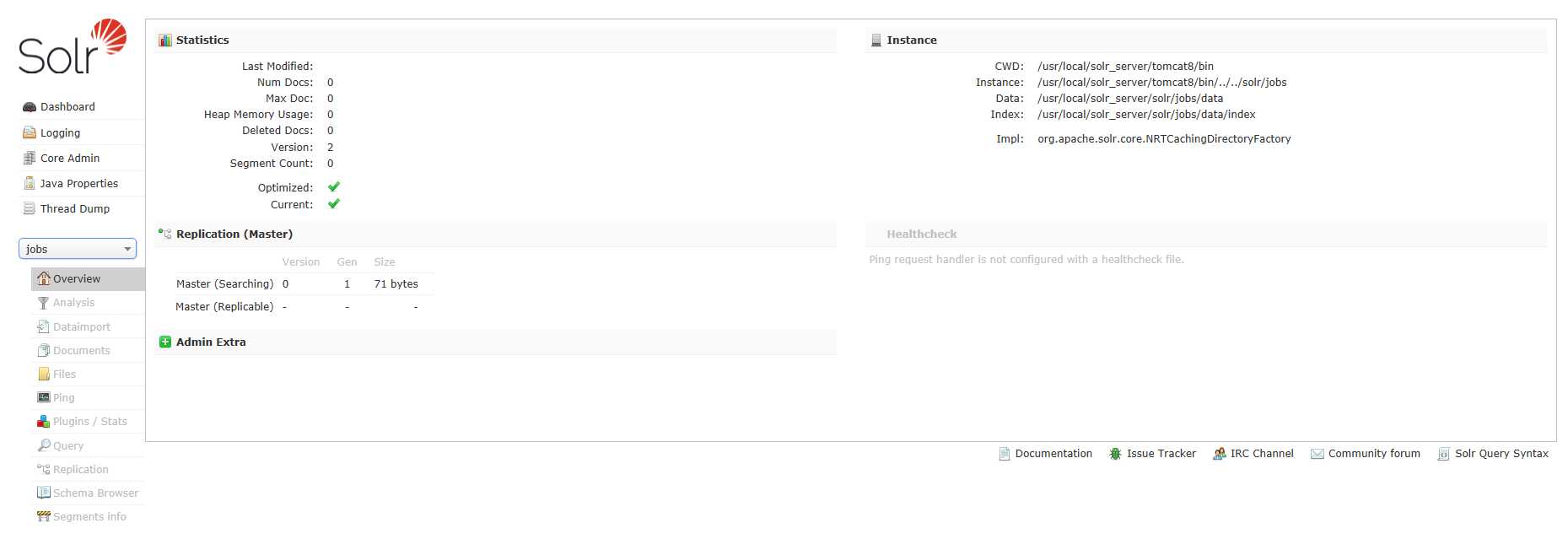The width and height of the screenshot is (1568, 539).
Task: Click the Dashboard gauge icon
Action: click(30, 107)
